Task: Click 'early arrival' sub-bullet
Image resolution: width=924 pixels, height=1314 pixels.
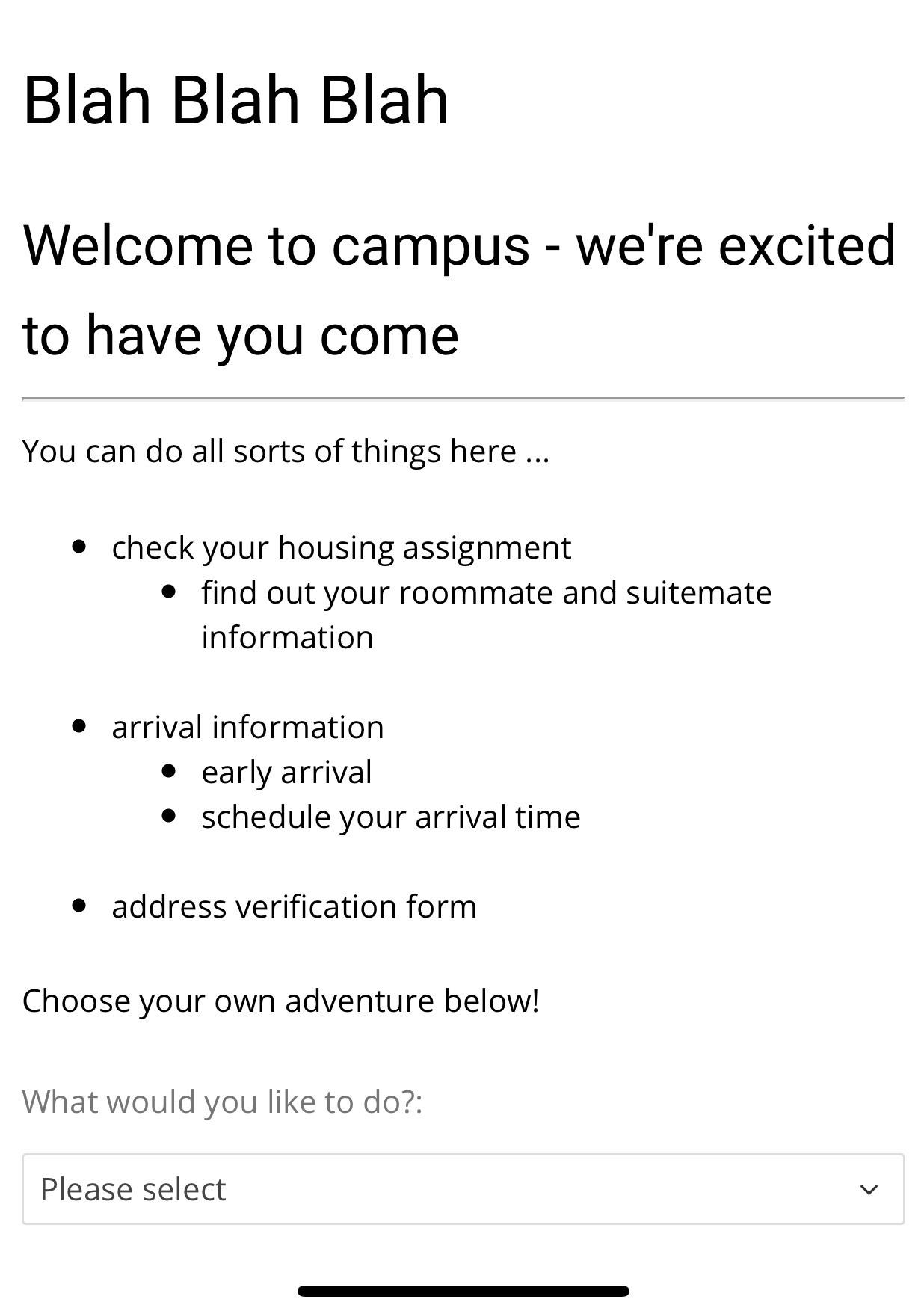Action: [x=287, y=770]
